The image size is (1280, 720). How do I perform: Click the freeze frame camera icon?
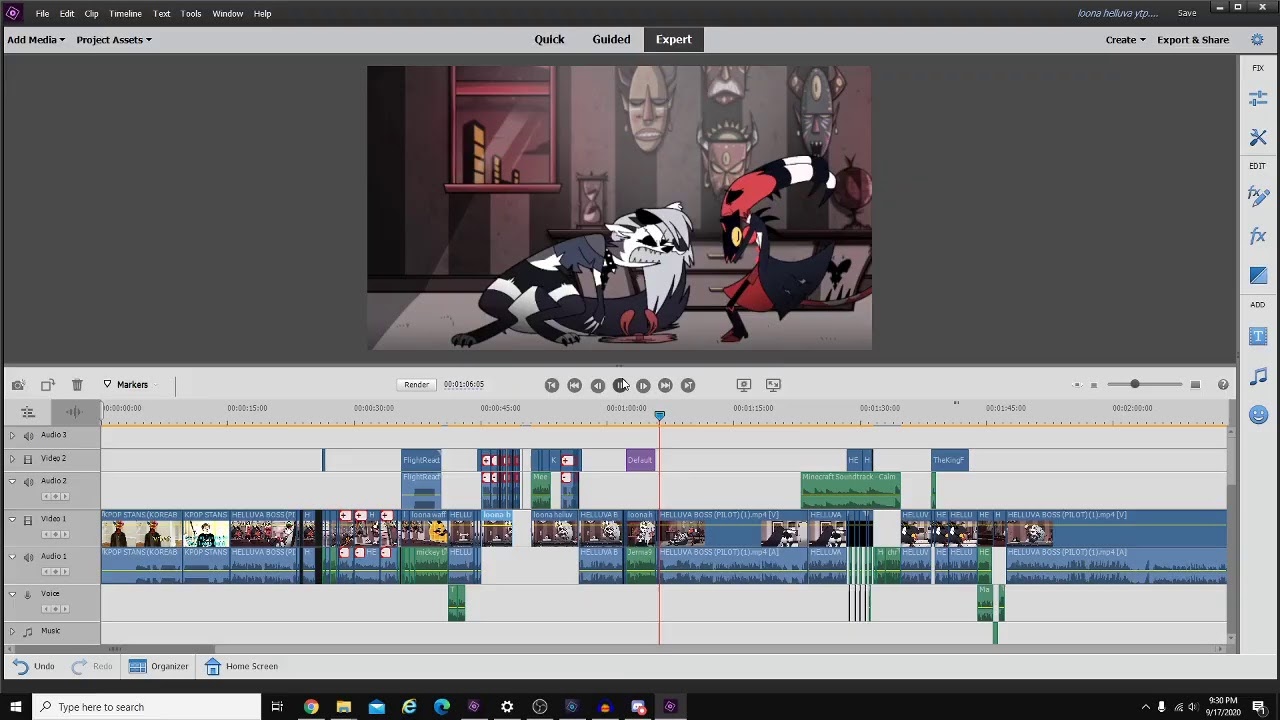(x=18, y=385)
